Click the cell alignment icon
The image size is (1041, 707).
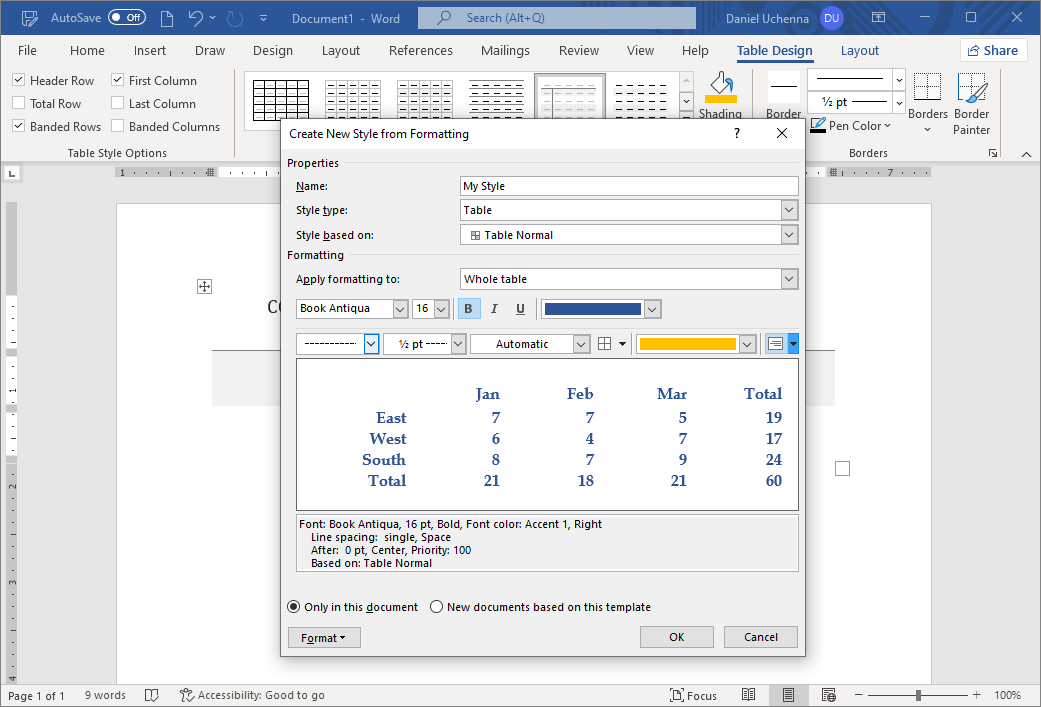point(775,344)
